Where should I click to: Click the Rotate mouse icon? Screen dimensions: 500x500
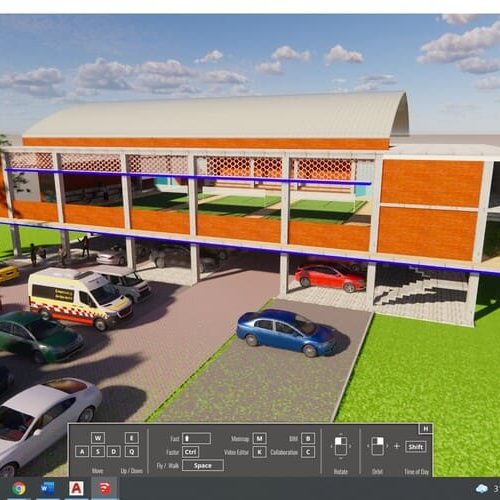click(341, 446)
